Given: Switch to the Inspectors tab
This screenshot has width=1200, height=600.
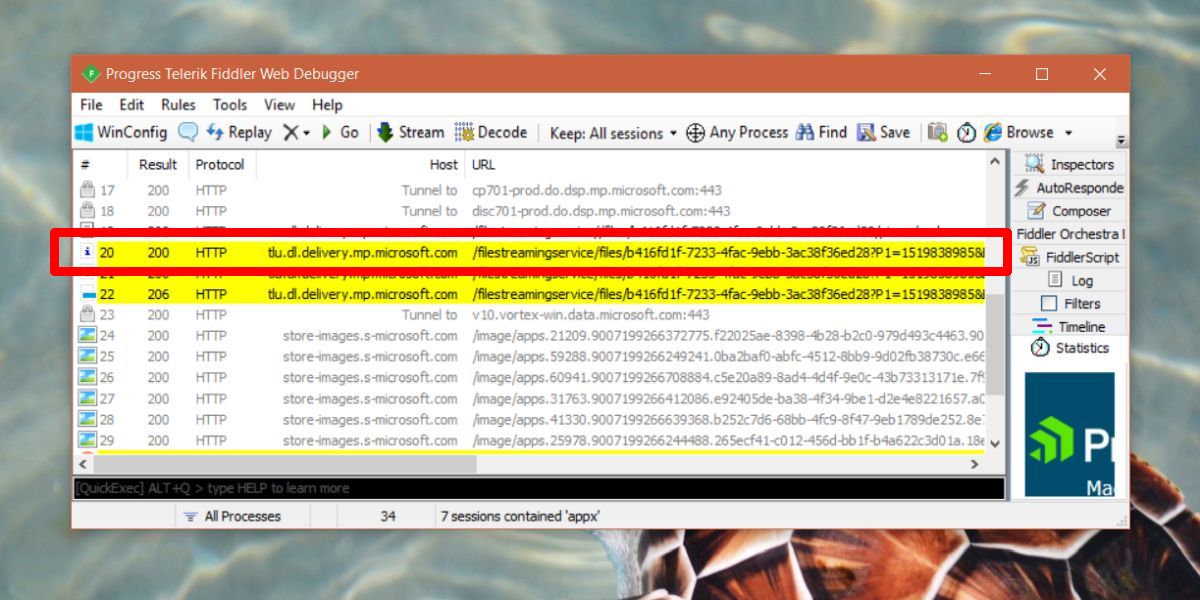Looking at the screenshot, I should click(1071, 164).
